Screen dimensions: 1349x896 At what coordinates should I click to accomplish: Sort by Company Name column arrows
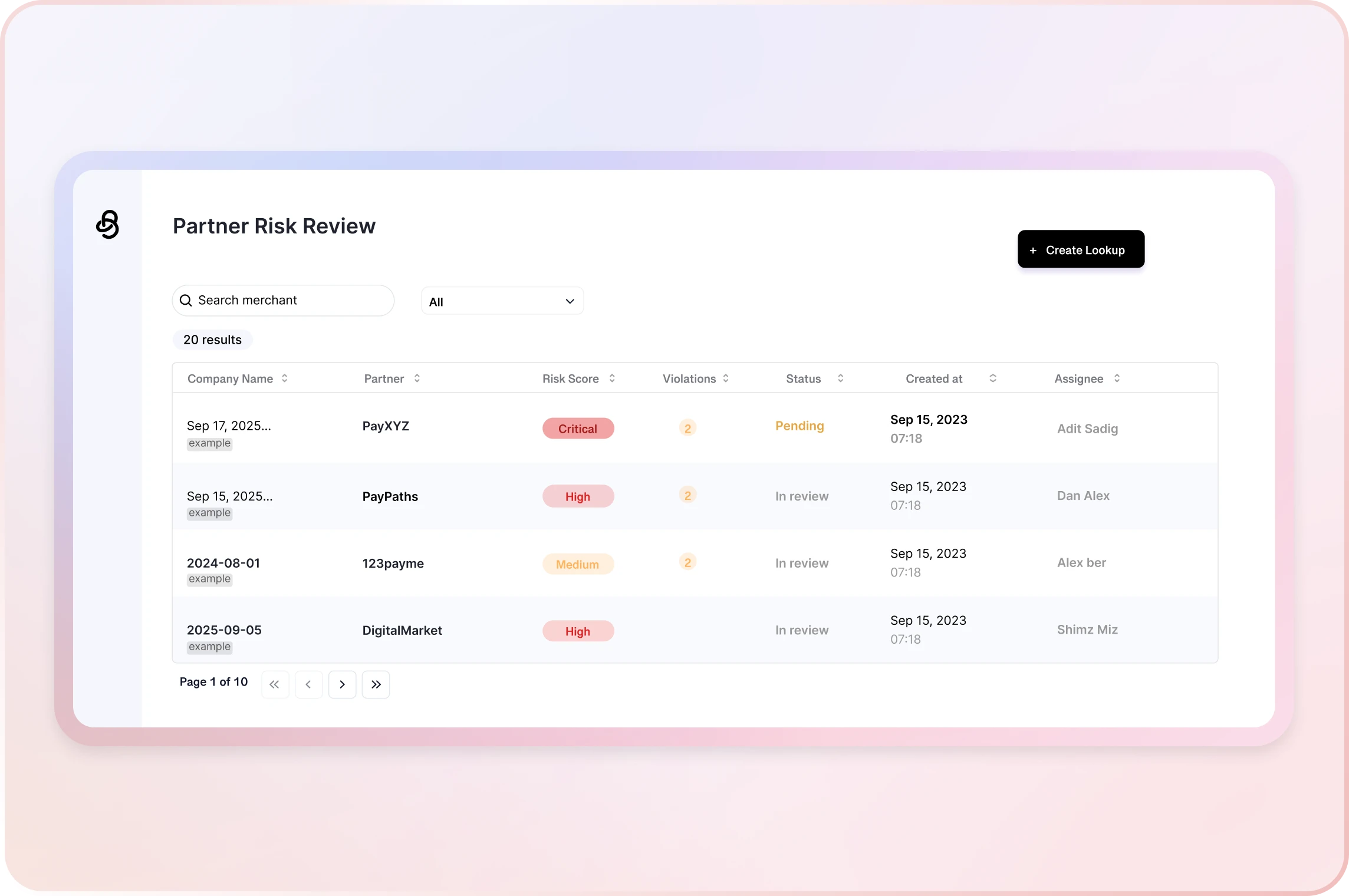point(285,378)
